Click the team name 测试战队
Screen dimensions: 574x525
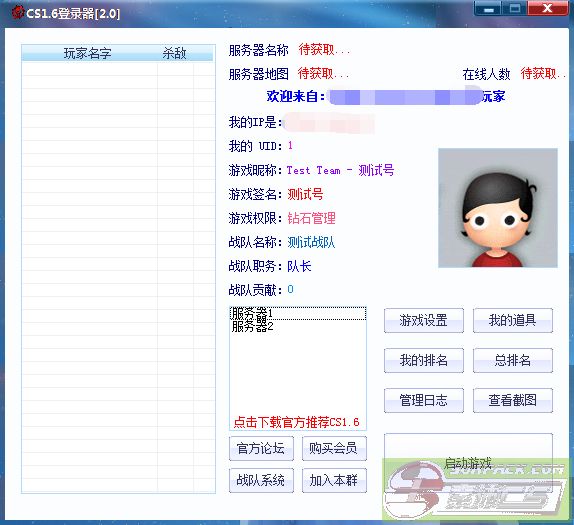point(311,242)
